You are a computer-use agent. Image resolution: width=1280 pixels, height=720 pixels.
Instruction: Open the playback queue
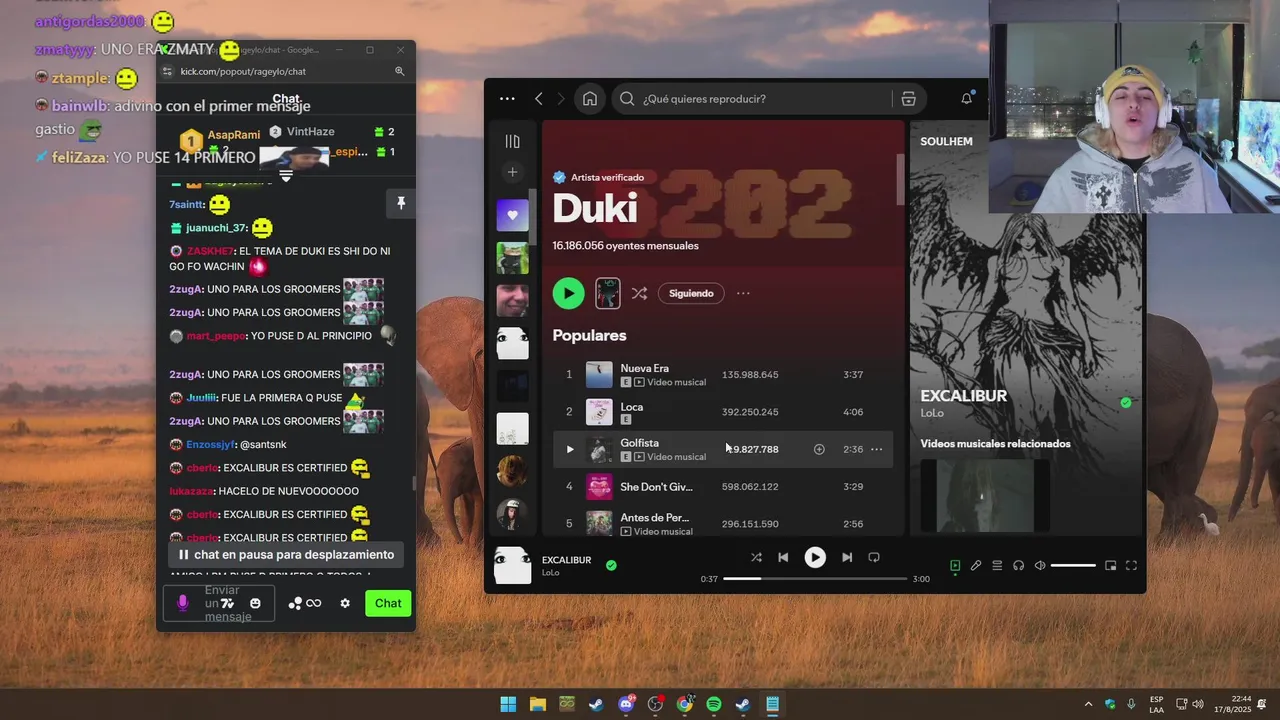pyautogui.click(x=997, y=566)
